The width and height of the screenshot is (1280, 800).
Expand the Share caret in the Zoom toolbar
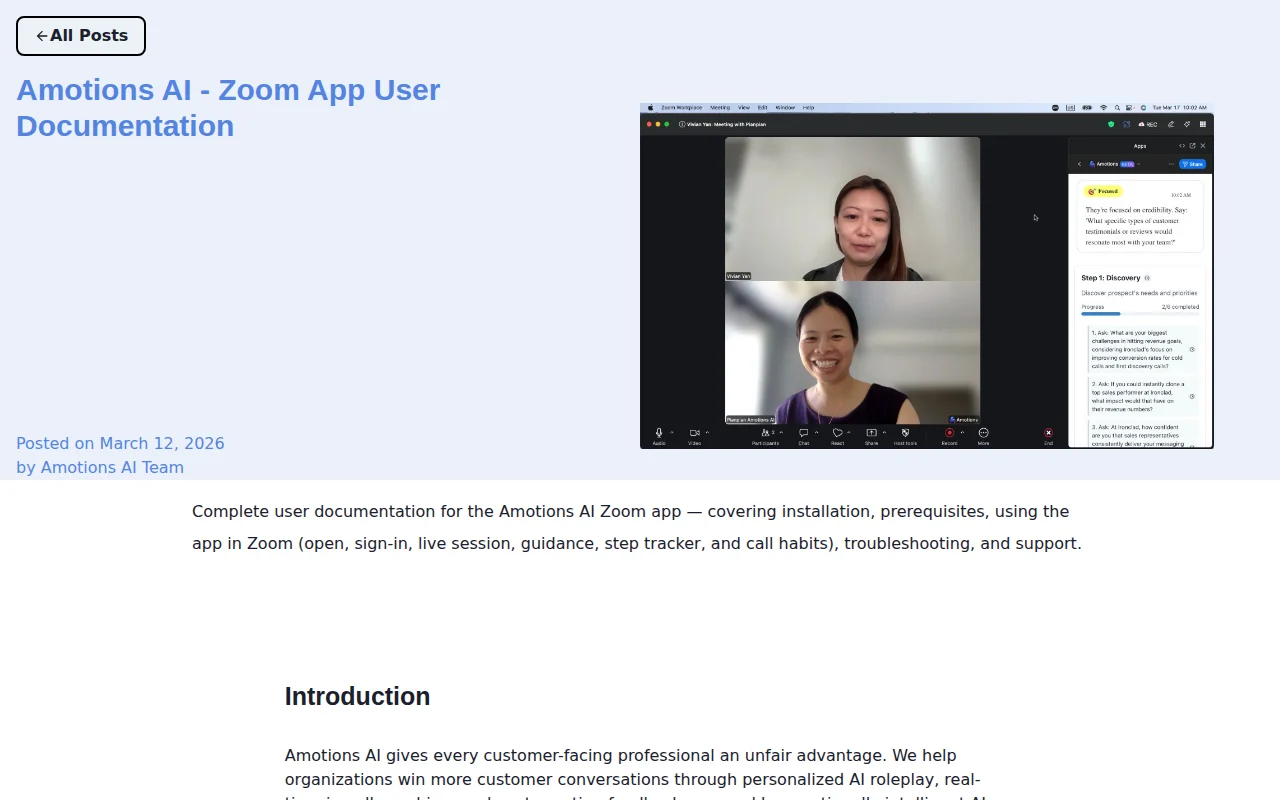tap(884, 432)
